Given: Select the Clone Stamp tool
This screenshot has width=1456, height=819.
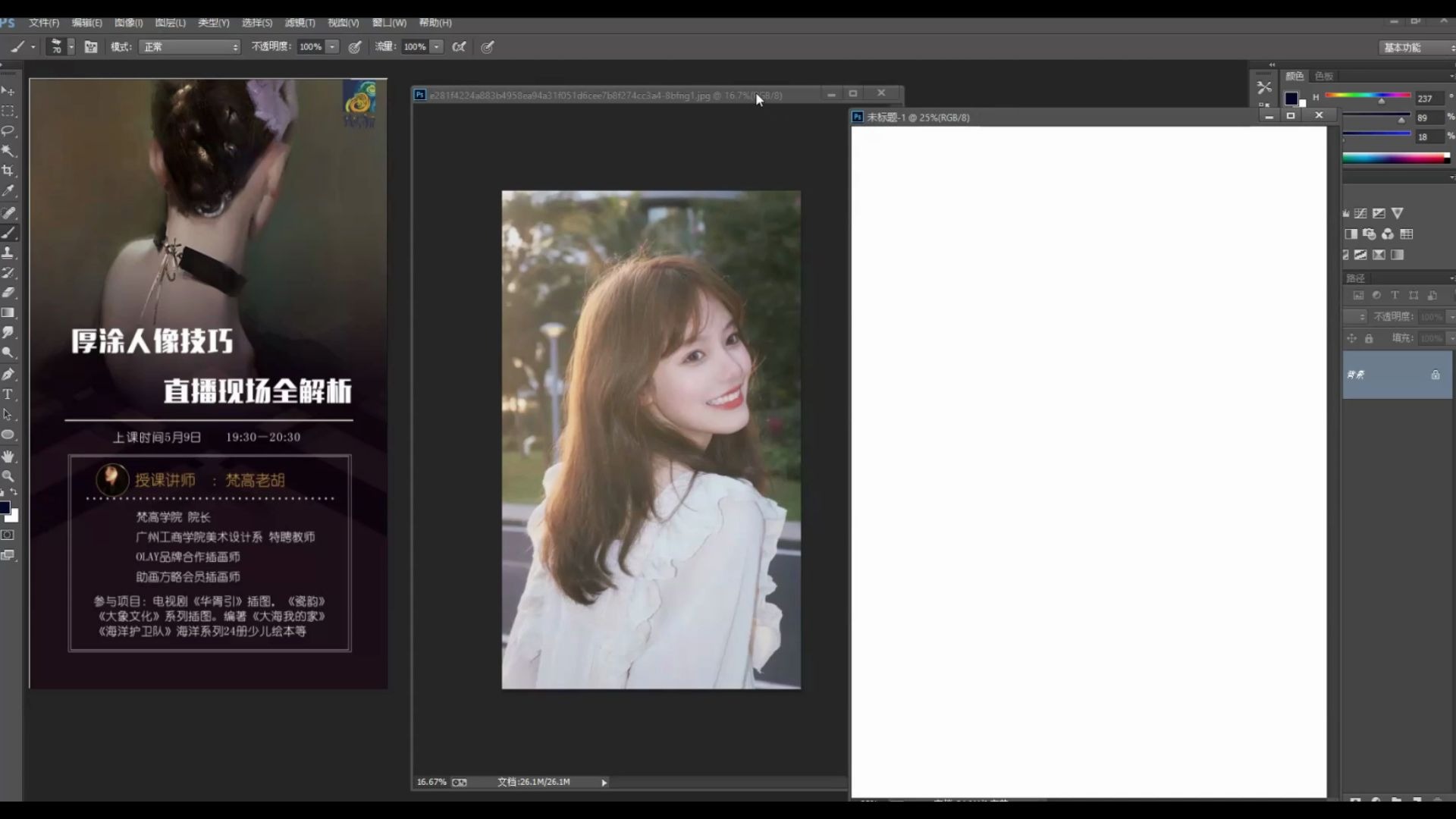Looking at the screenshot, I should click(8, 253).
